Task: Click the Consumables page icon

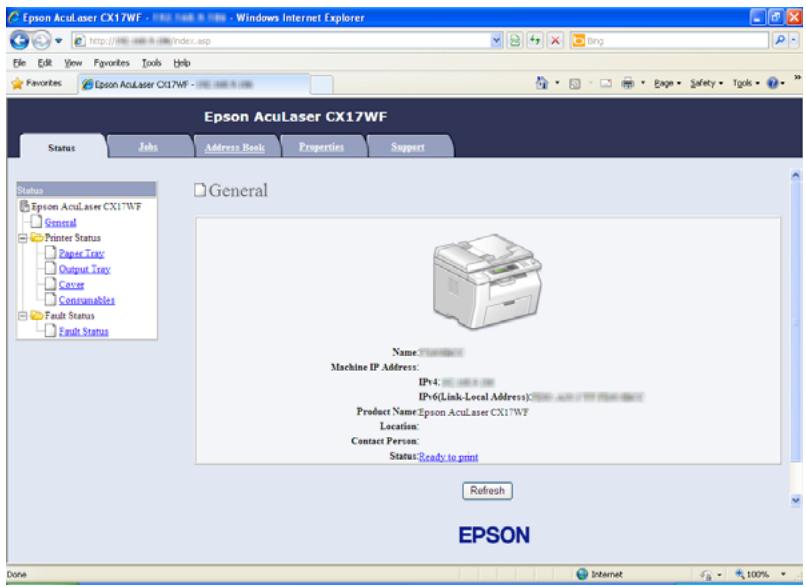Action: click(x=50, y=299)
